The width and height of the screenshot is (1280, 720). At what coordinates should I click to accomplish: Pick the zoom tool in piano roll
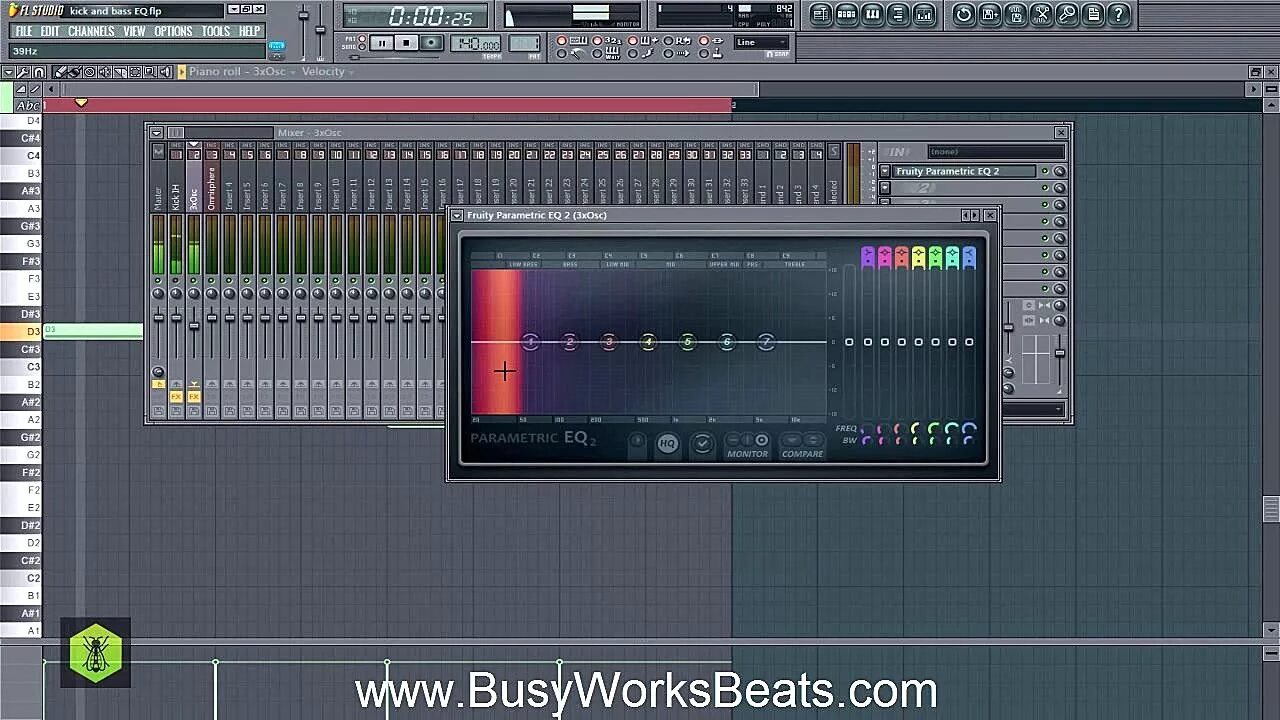coord(150,72)
